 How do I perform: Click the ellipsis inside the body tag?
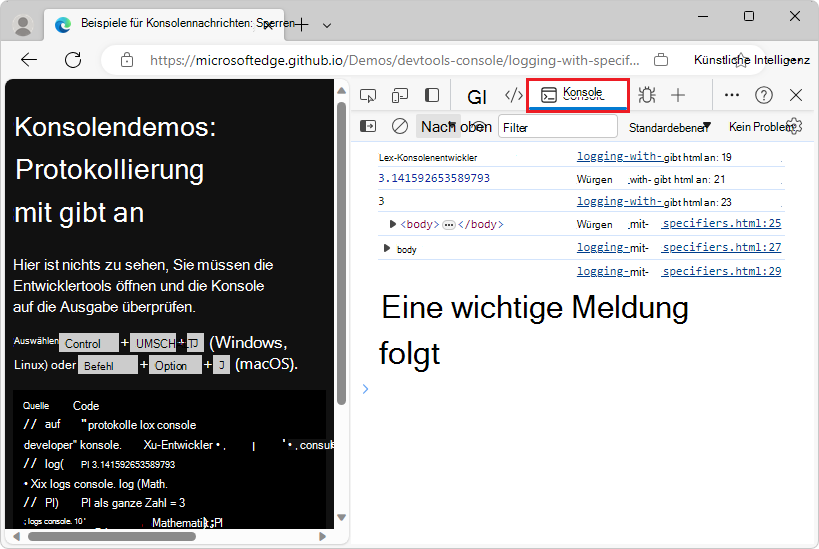tap(449, 225)
